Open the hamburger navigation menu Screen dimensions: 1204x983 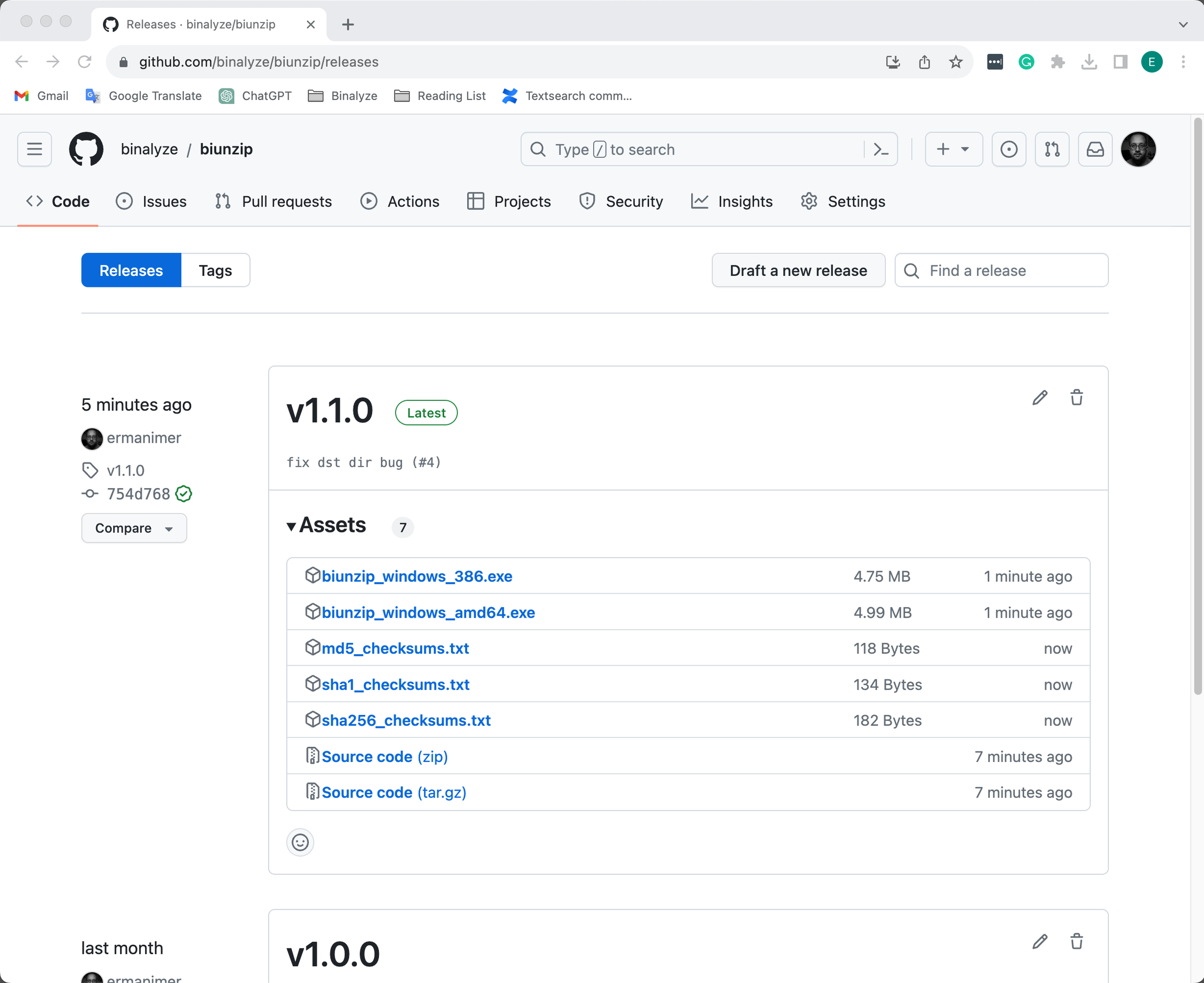coord(34,149)
